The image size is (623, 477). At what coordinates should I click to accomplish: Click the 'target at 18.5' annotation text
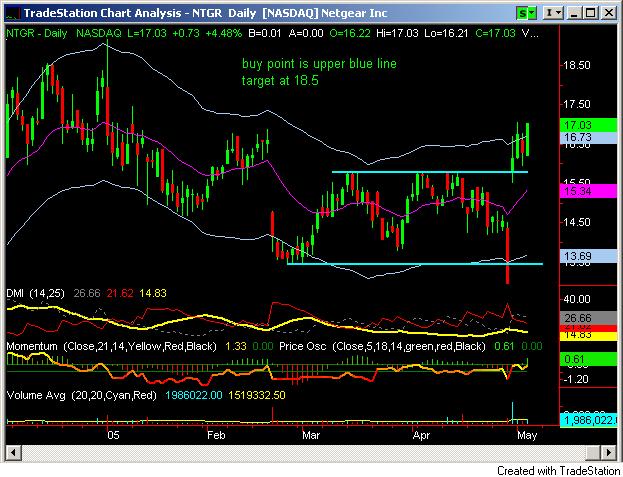(x=280, y=81)
